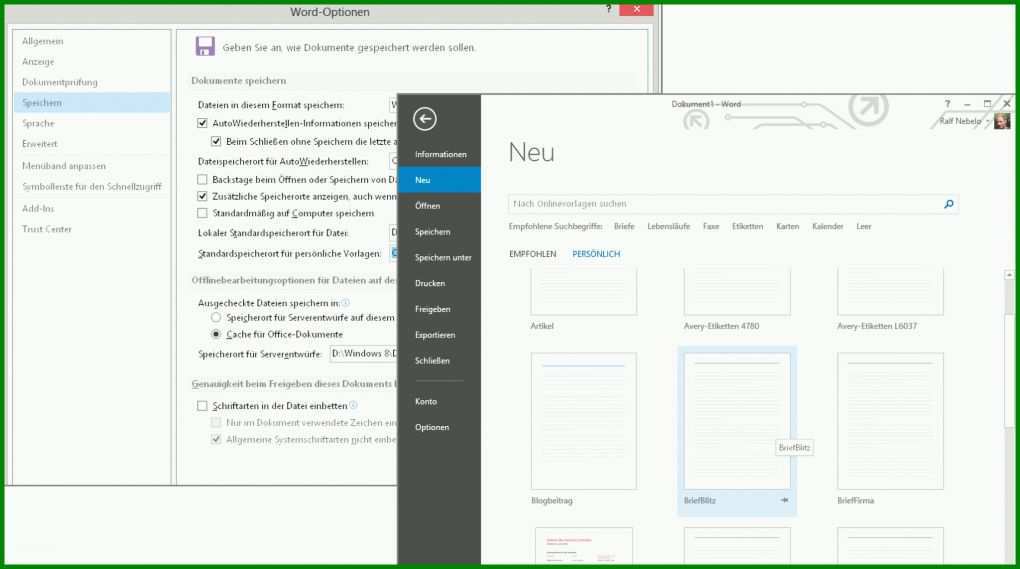
Task: Open the Avery-Etiketten 4780 template
Action: (x=737, y=293)
